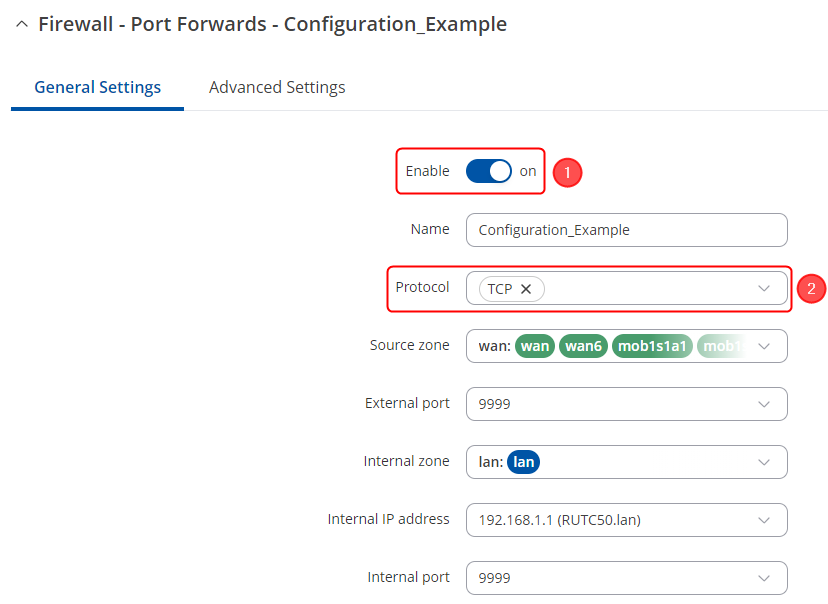This screenshot has width=828, height=604.
Task: Click the Name input field
Action: coord(626,230)
